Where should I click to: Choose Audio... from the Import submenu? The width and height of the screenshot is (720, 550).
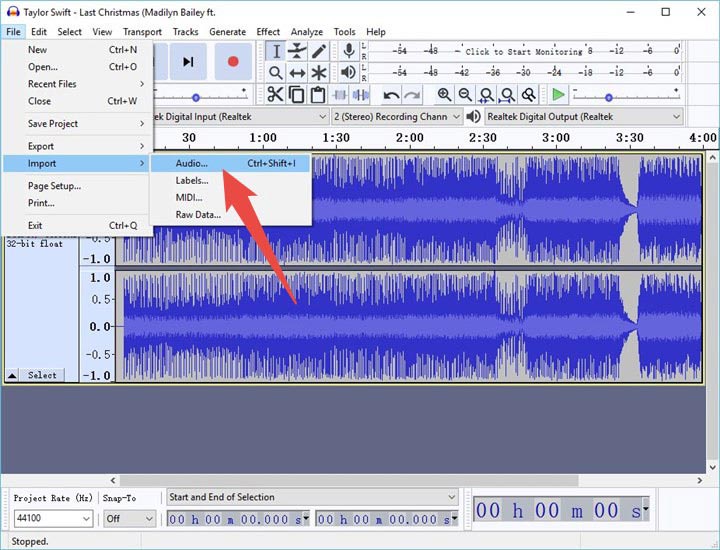(x=191, y=163)
